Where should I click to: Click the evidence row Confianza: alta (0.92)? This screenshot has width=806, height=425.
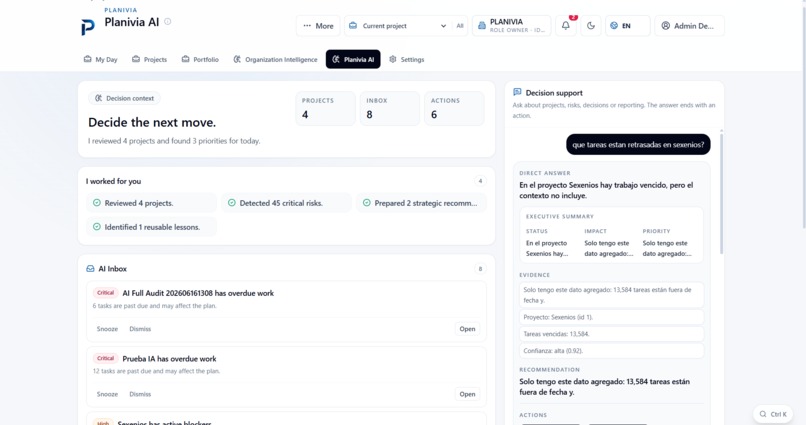[x=611, y=351]
